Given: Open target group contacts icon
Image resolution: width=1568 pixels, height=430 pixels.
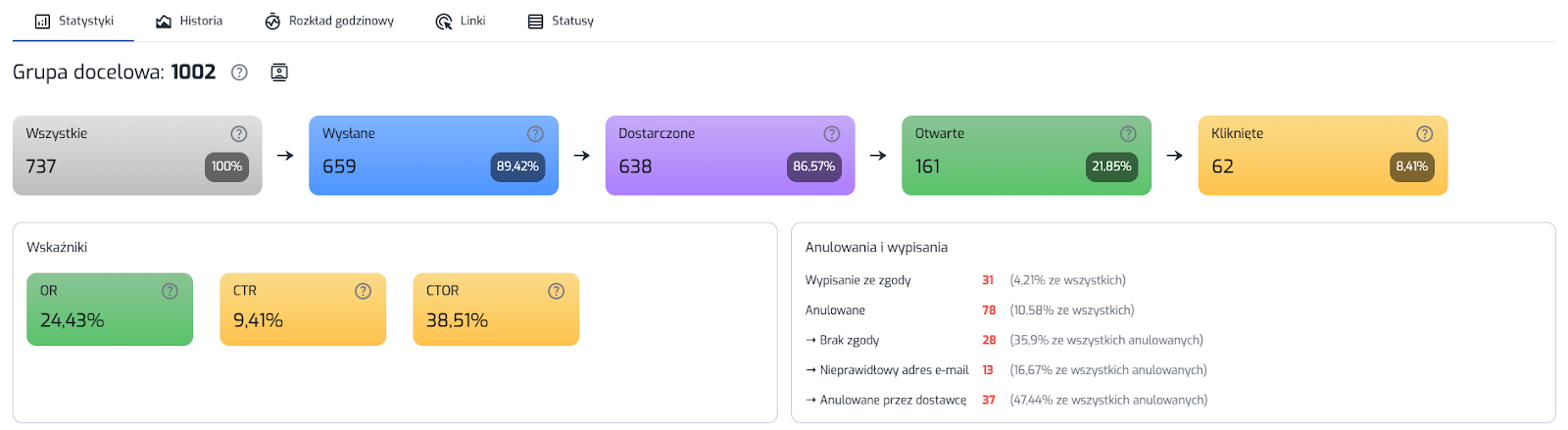Looking at the screenshot, I should (279, 72).
